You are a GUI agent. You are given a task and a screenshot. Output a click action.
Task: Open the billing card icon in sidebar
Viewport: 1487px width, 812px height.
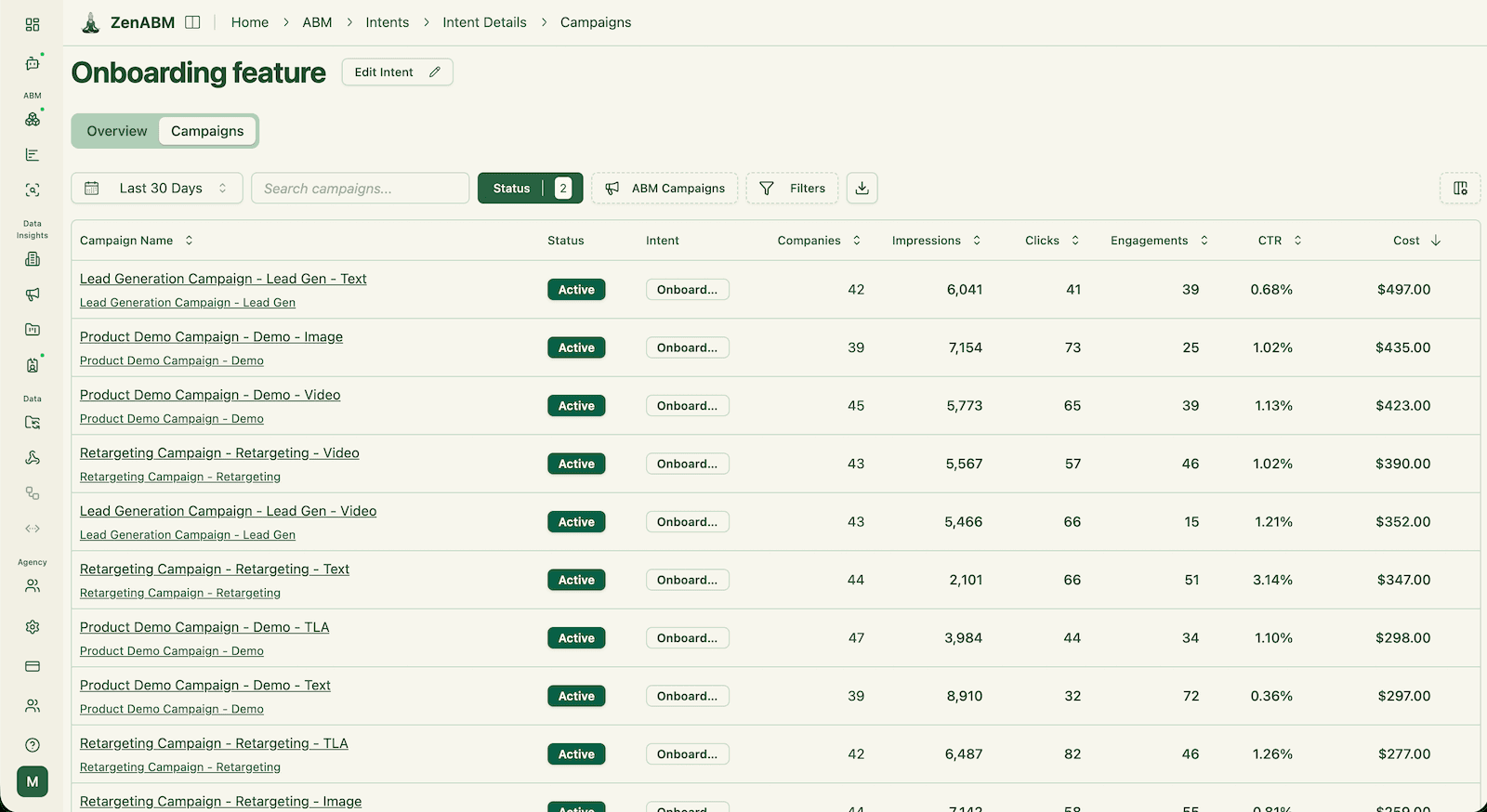(33, 666)
